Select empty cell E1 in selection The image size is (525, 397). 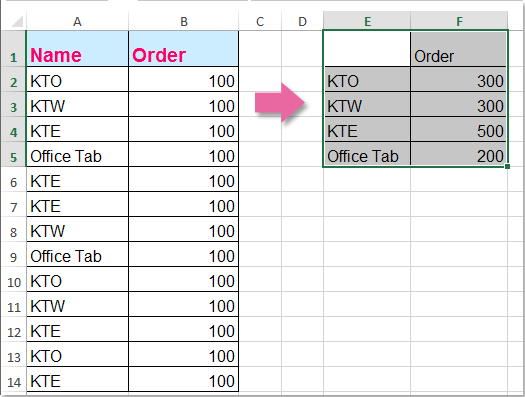click(x=367, y=49)
